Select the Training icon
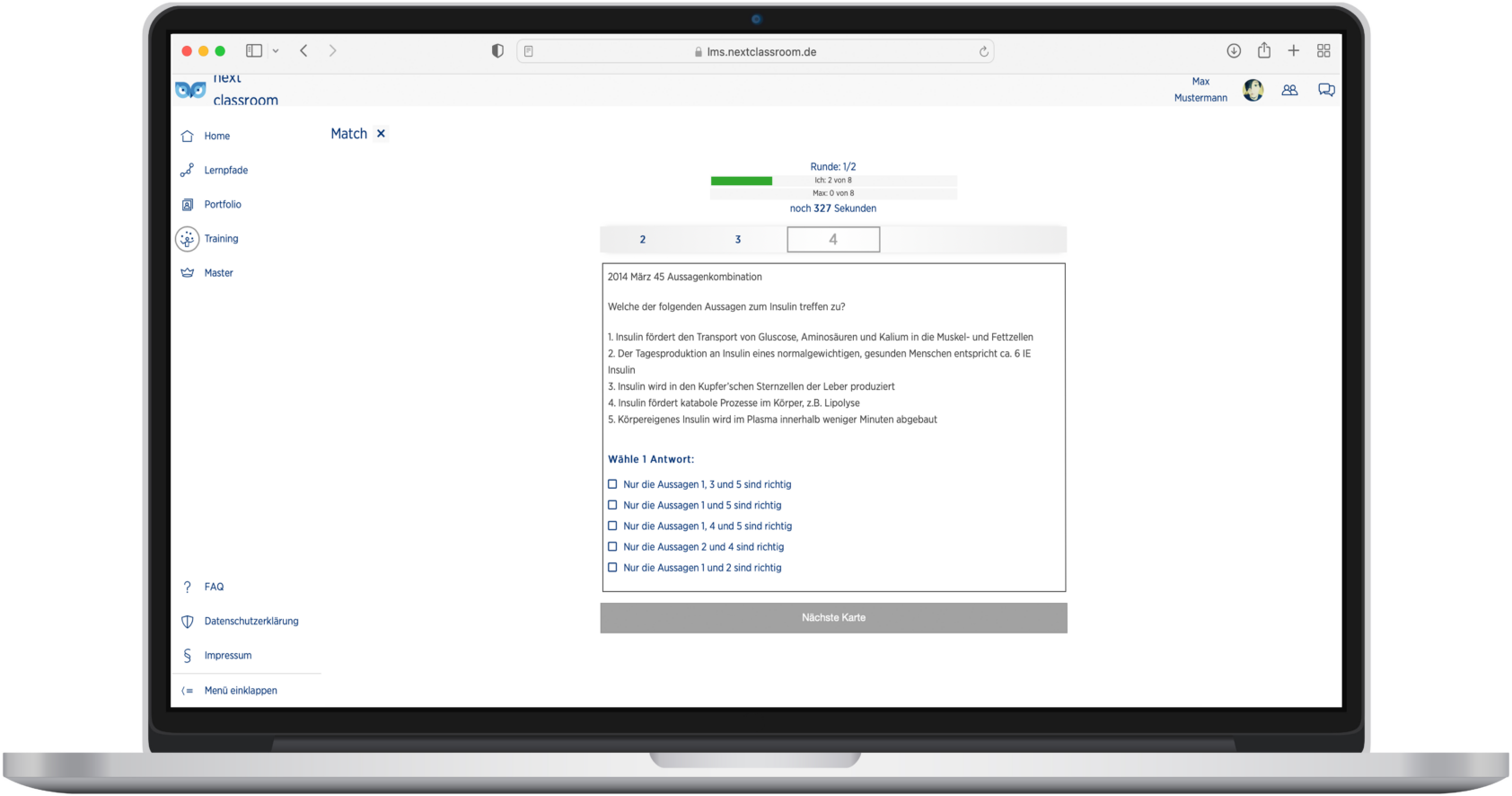Screen dimensions: 1512x796 [188, 239]
